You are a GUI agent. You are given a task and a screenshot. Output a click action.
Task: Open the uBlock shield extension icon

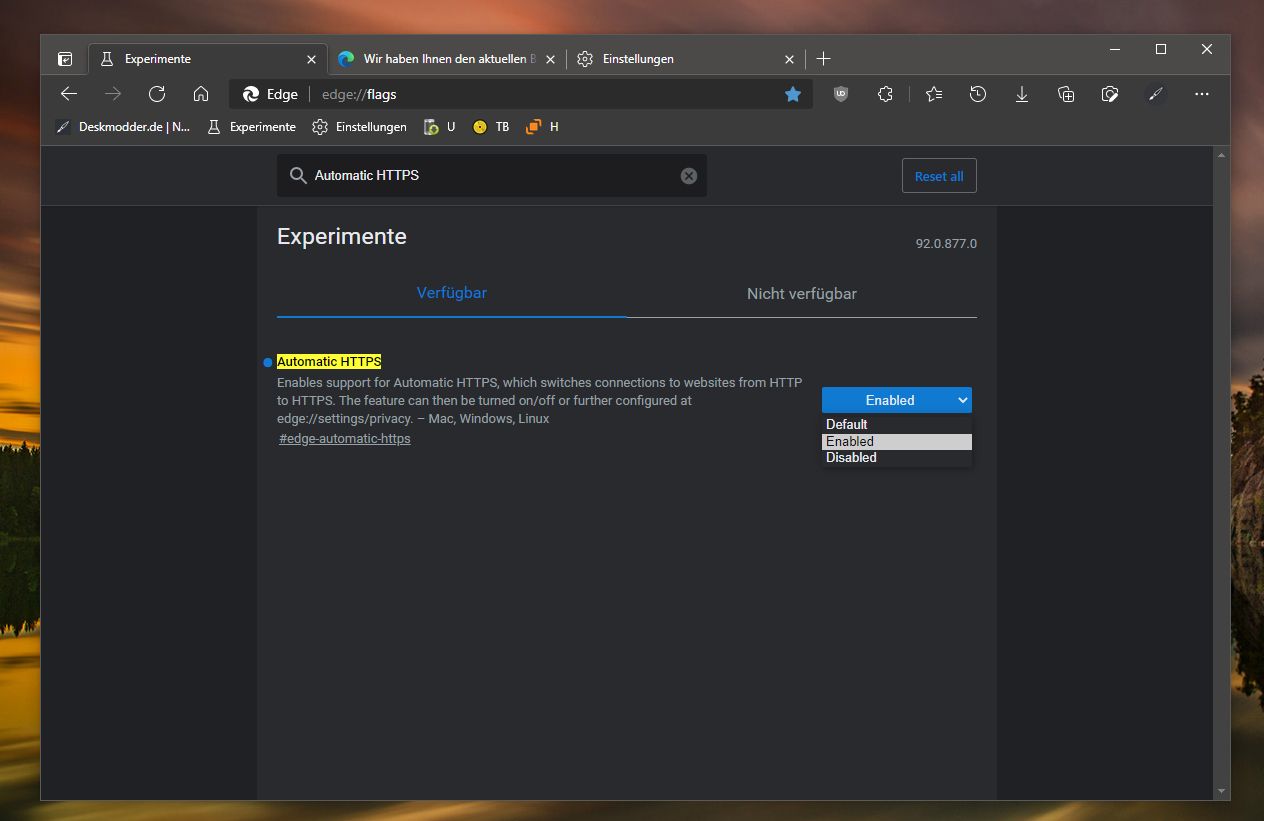click(x=841, y=94)
